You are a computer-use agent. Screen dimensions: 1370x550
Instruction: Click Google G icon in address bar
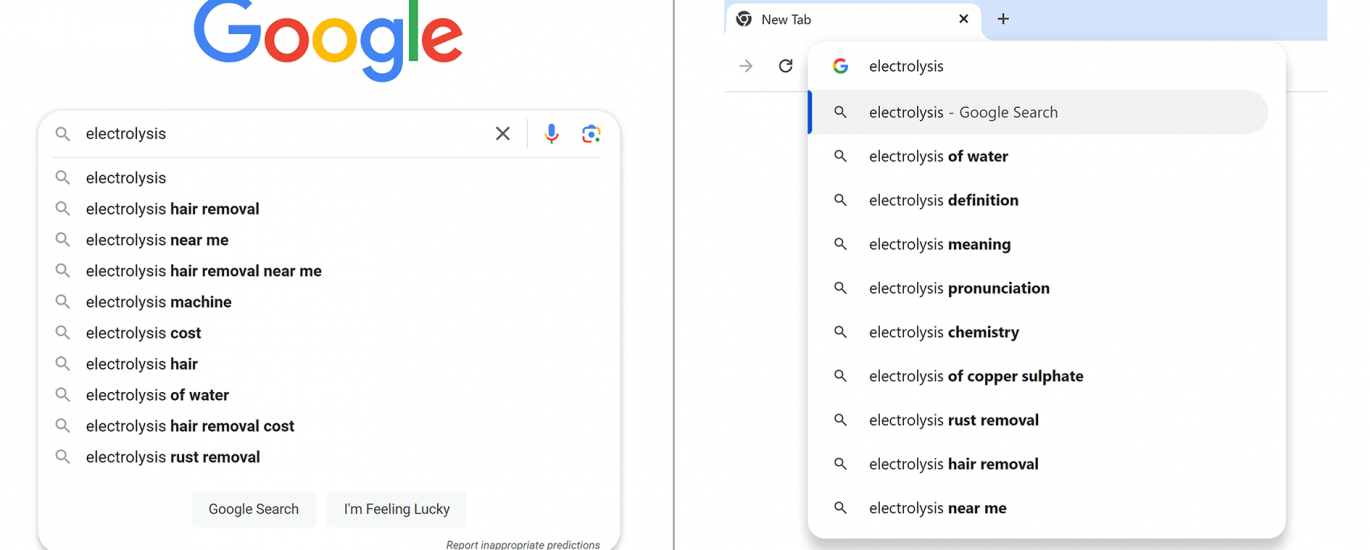[841, 66]
